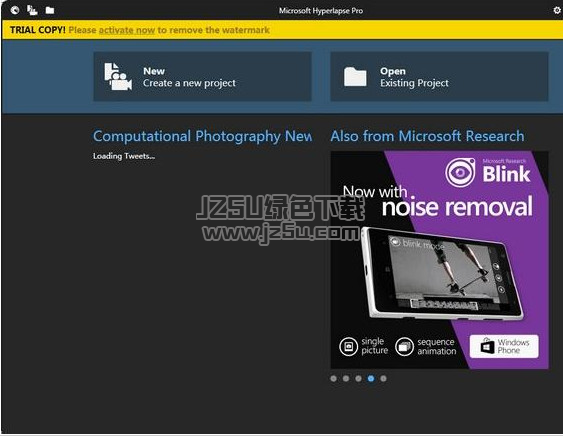This screenshot has width=563, height=436.
Task: Select the active fourth carousel dot
Action: point(371,379)
